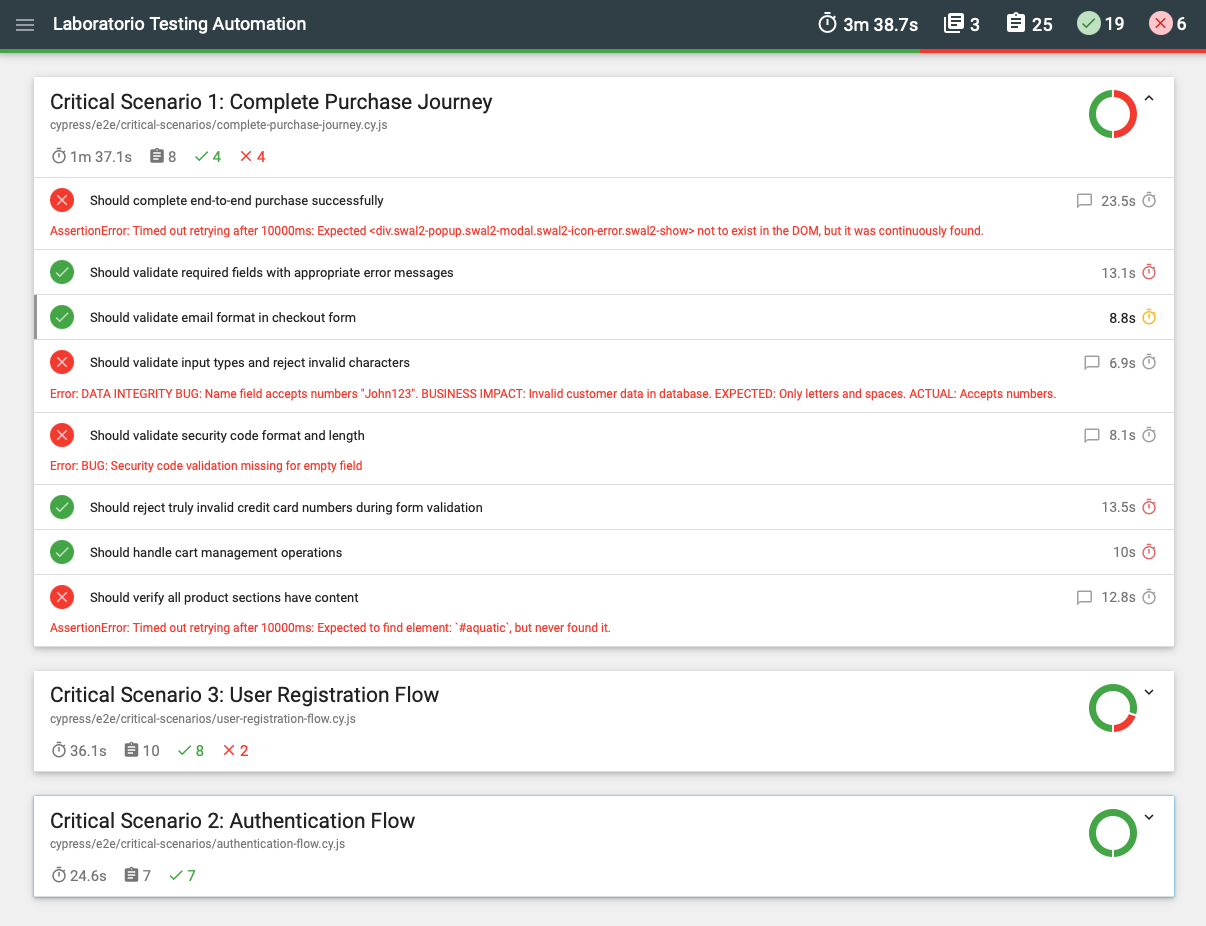Click the 'Laboratorio Testing Automation' report title
Image resolution: width=1206 pixels, height=926 pixels.
(180, 24)
